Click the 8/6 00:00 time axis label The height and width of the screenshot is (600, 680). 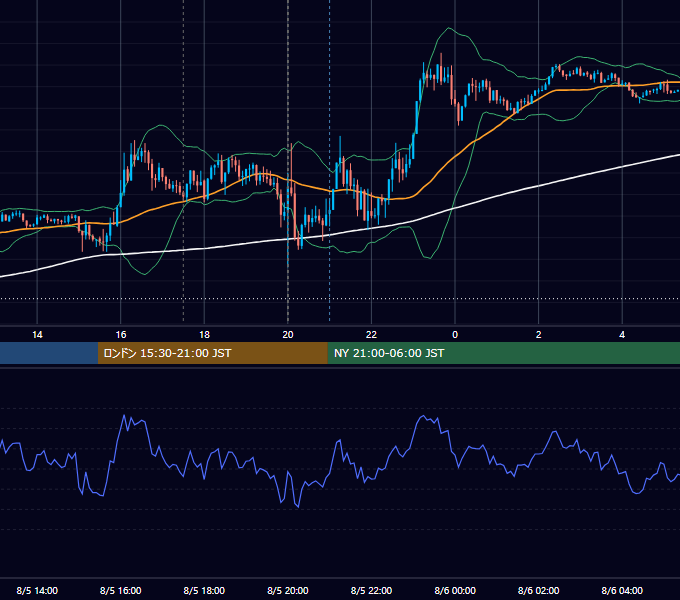coord(455,590)
